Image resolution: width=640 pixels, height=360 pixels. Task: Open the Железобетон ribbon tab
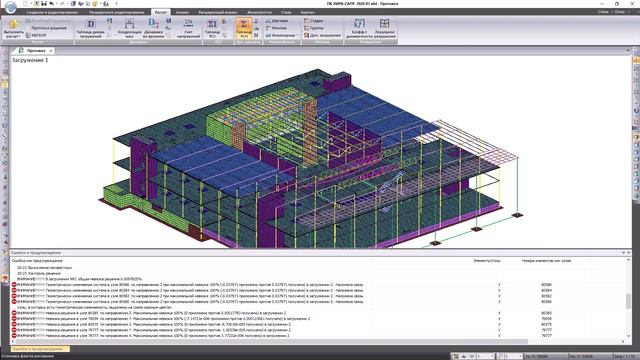coord(260,12)
